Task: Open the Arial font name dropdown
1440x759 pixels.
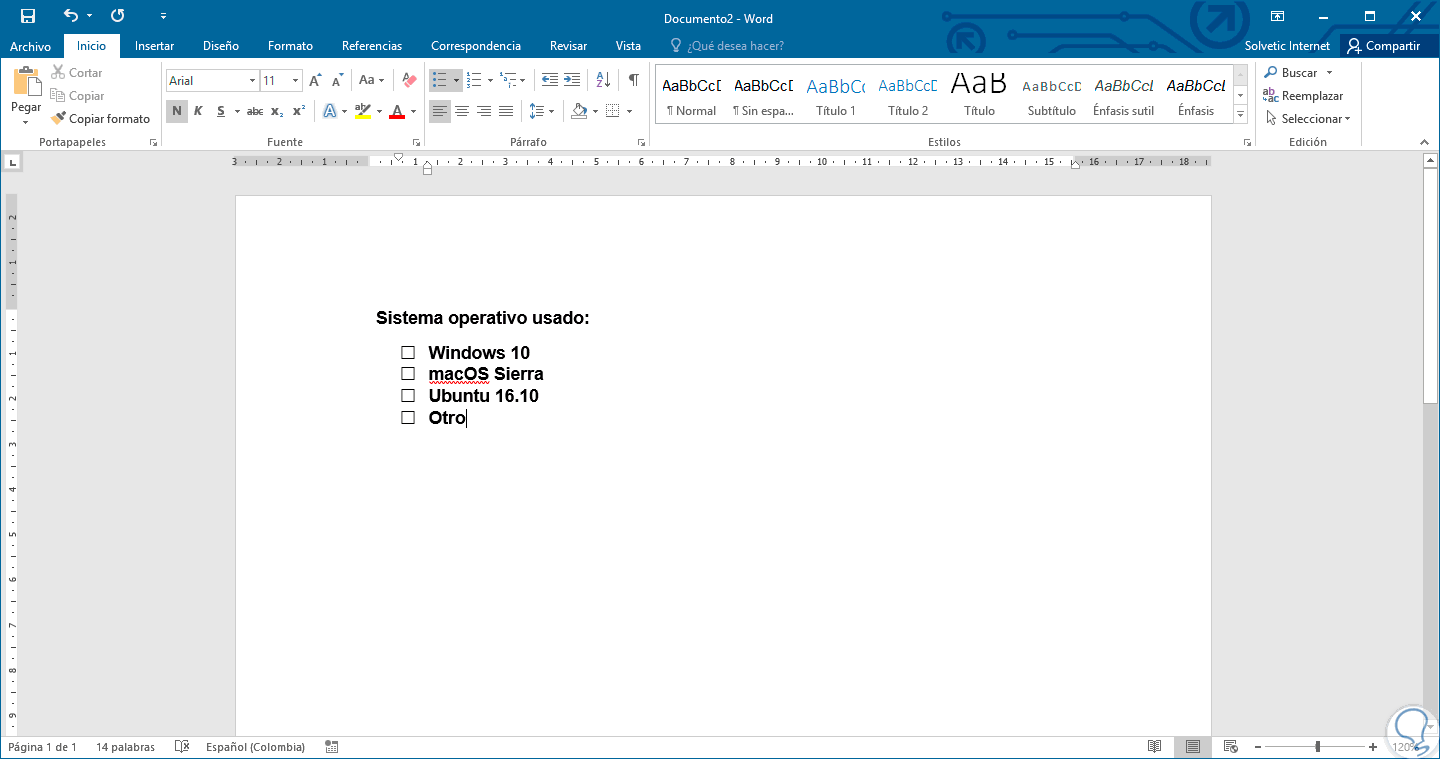Action: coord(252,81)
